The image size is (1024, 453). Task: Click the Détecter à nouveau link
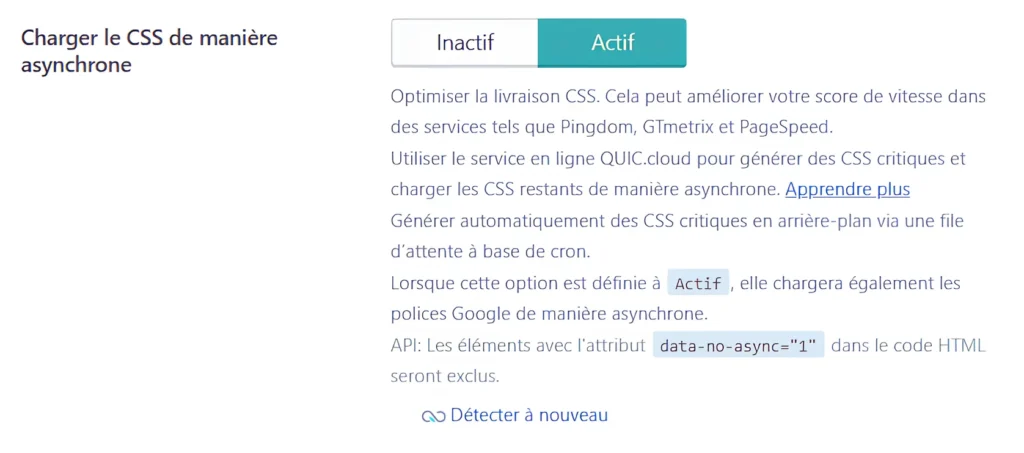(528, 415)
